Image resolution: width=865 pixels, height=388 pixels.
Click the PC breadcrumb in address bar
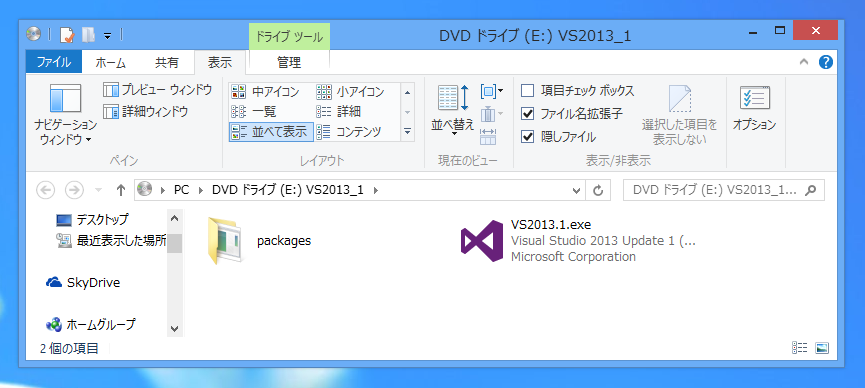181,190
